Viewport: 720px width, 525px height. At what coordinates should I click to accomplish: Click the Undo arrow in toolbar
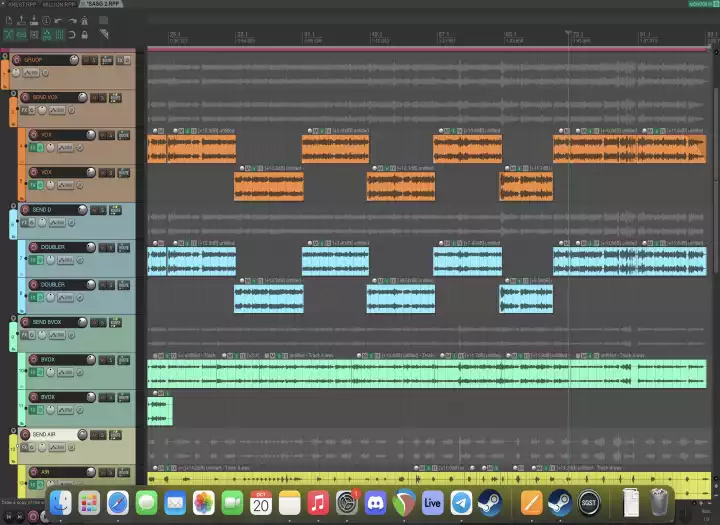(x=58, y=20)
